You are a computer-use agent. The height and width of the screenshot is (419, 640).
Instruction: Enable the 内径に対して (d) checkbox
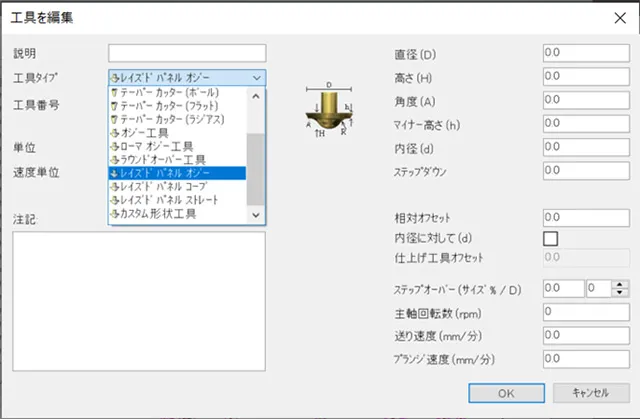coord(550,238)
